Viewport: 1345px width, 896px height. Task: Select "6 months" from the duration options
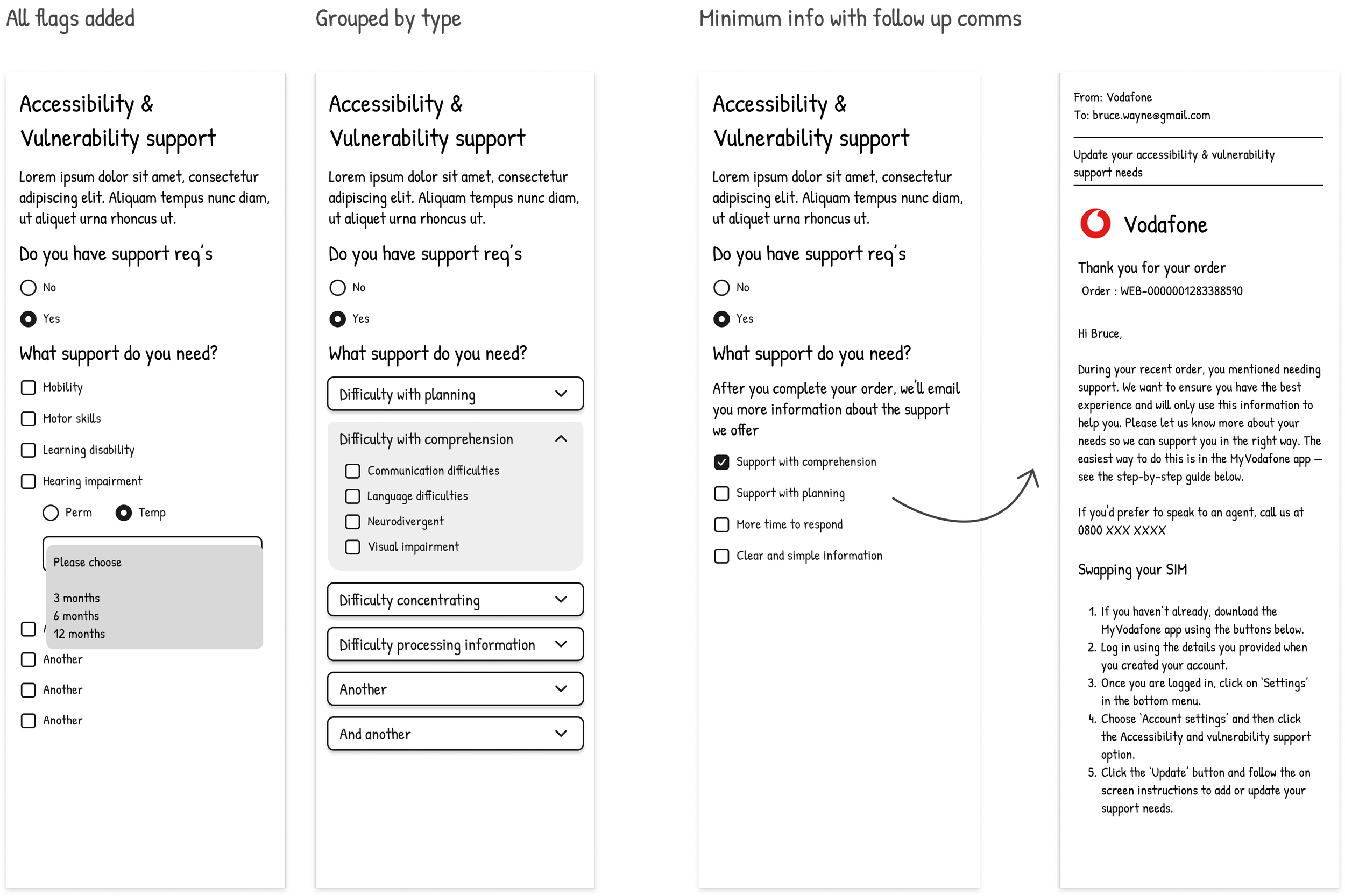click(x=75, y=615)
